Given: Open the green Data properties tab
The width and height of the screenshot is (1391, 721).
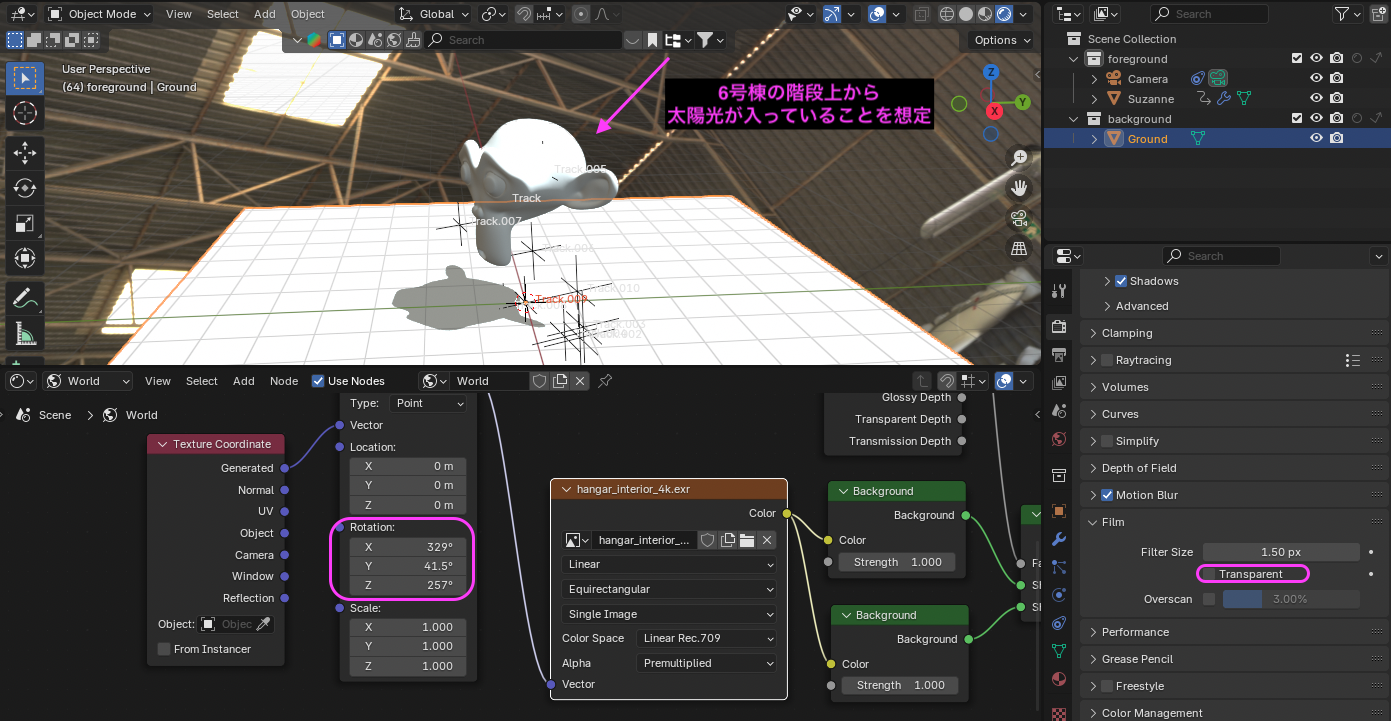Looking at the screenshot, I should [x=1059, y=650].
